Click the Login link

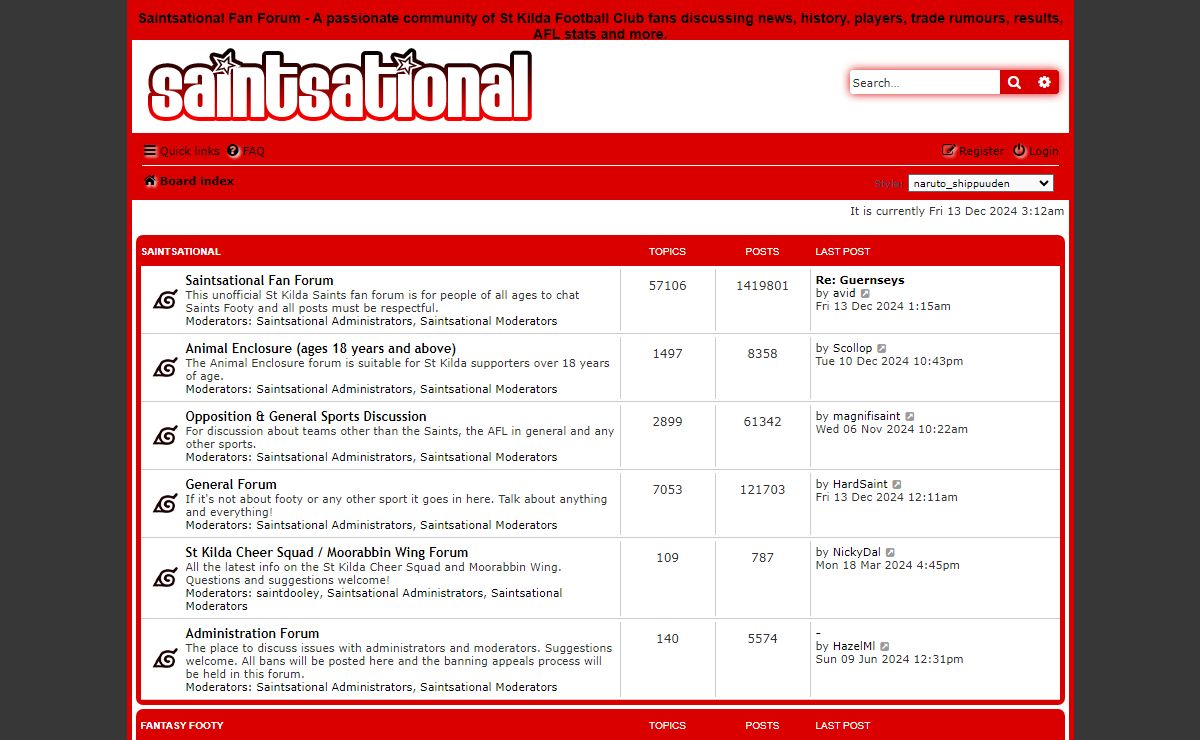[x=1035, y=151]
